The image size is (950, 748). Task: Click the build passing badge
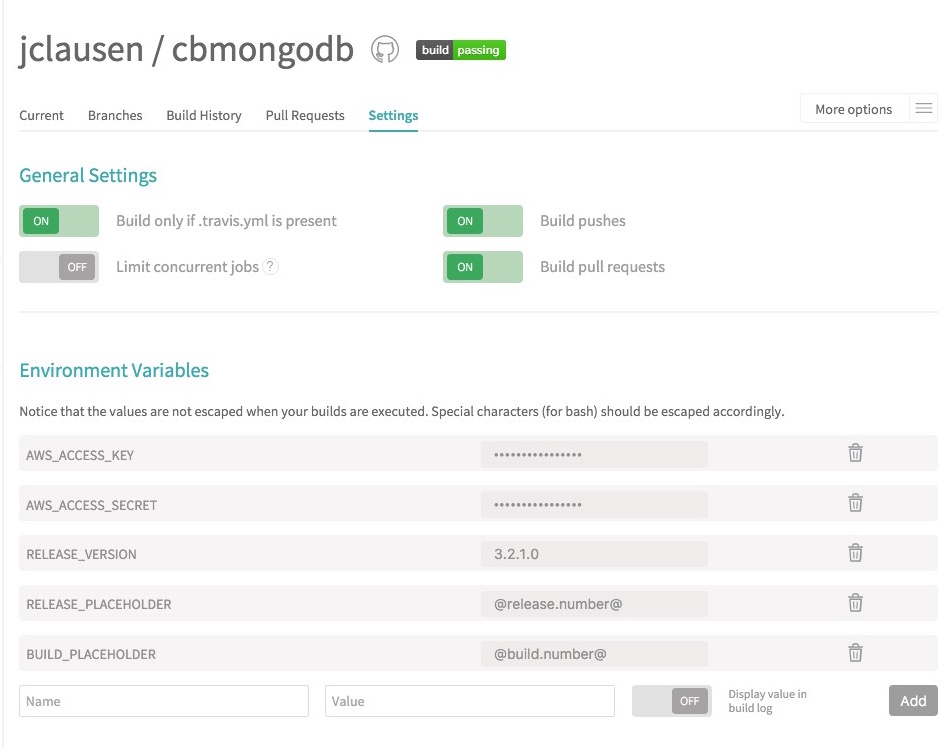(x=461, y=50)
